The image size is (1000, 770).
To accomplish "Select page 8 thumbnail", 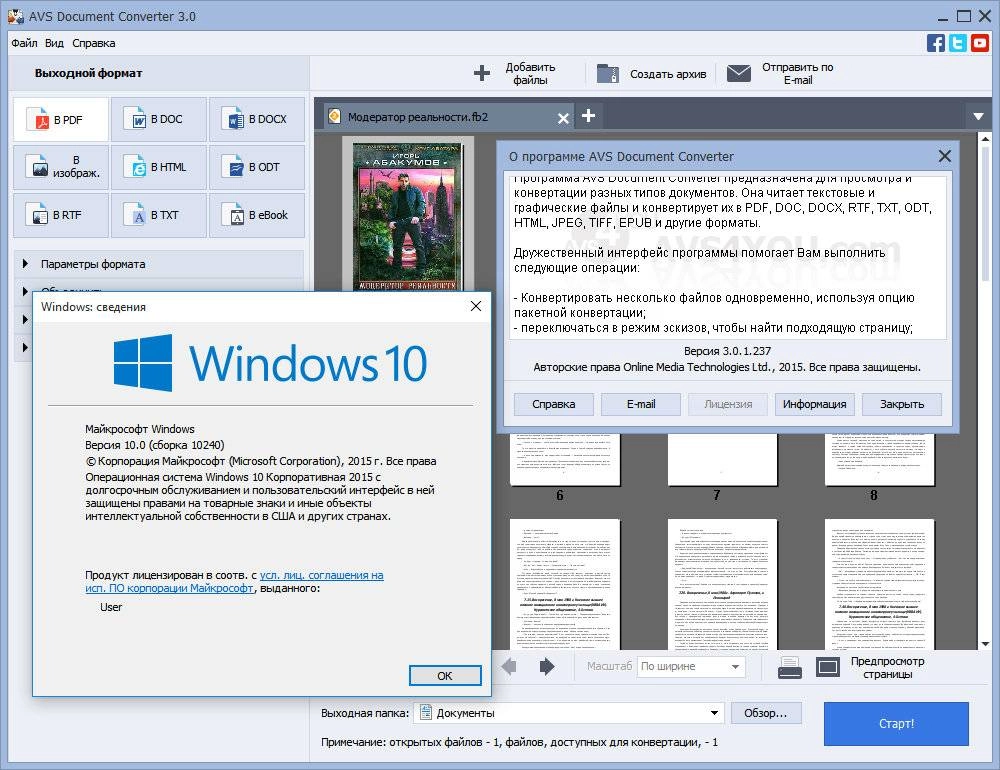I will pos(879,459).
